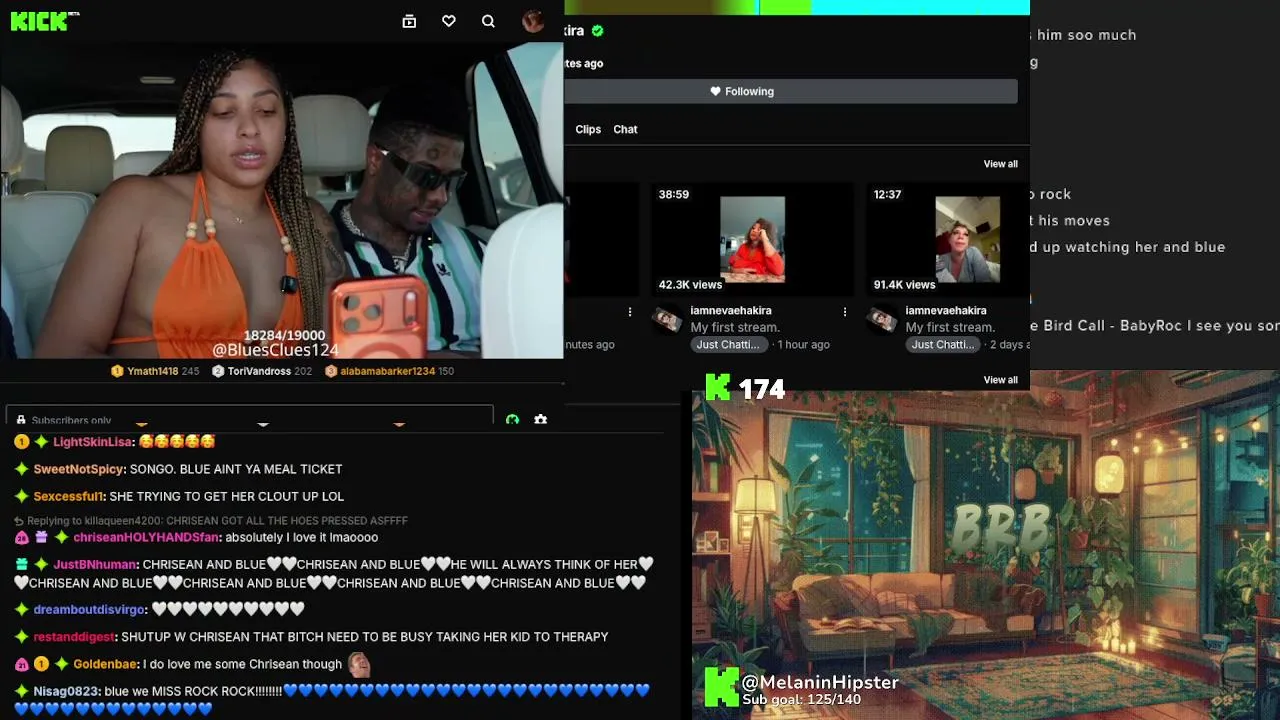The image size is (1280, 720).
Task: Click the 18284/19000 counter text
Action: pyautogui.click(x=284, y=335)
